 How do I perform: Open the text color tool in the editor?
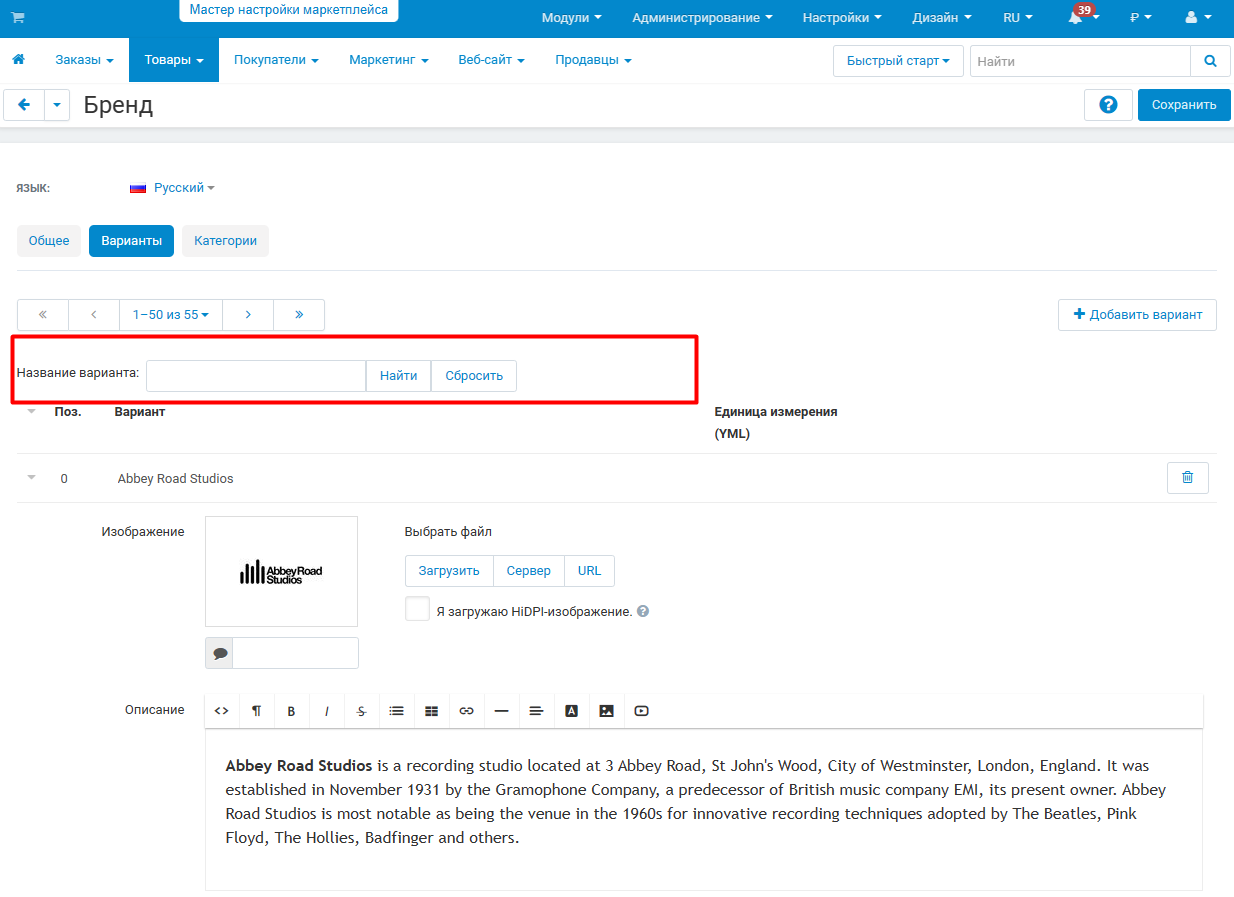pyautogui.click(x=572, y=711)
